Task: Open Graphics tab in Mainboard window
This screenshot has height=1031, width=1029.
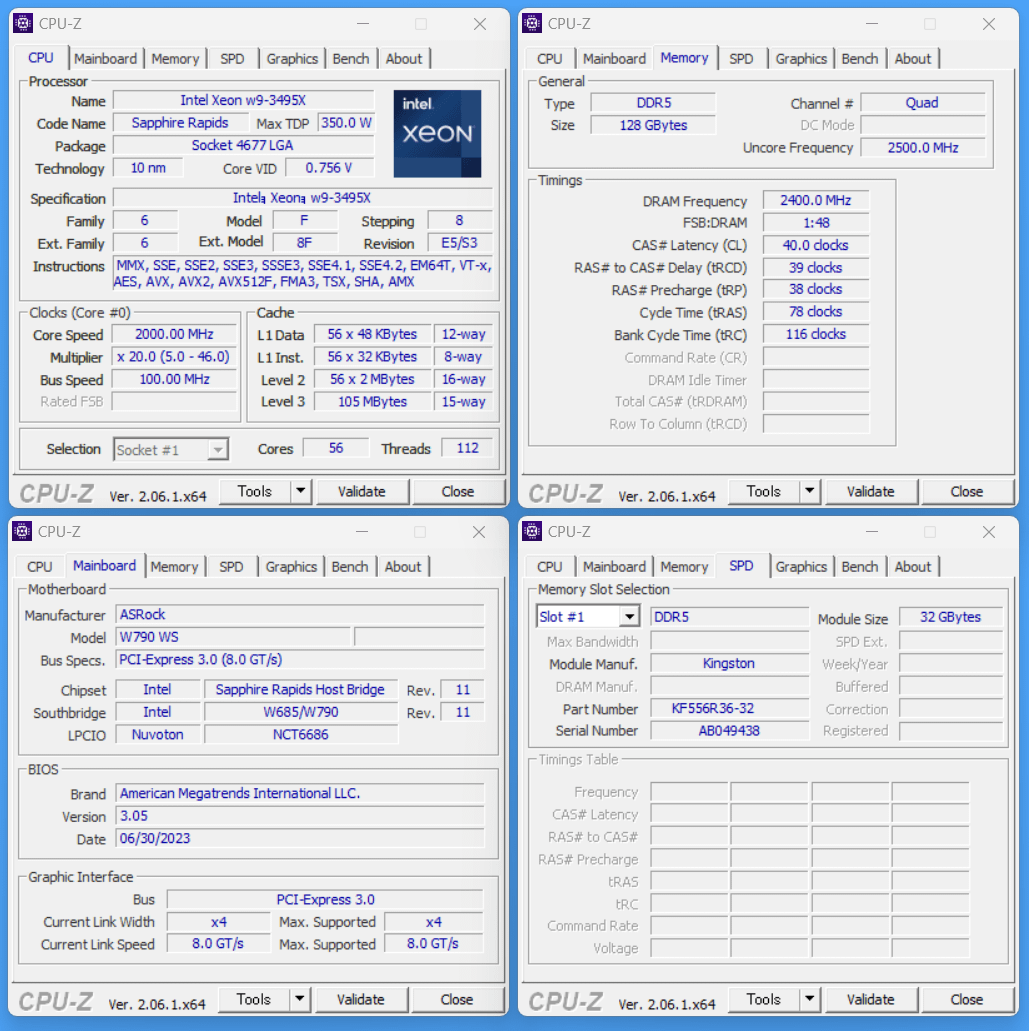Action: [x=291, y=566]
